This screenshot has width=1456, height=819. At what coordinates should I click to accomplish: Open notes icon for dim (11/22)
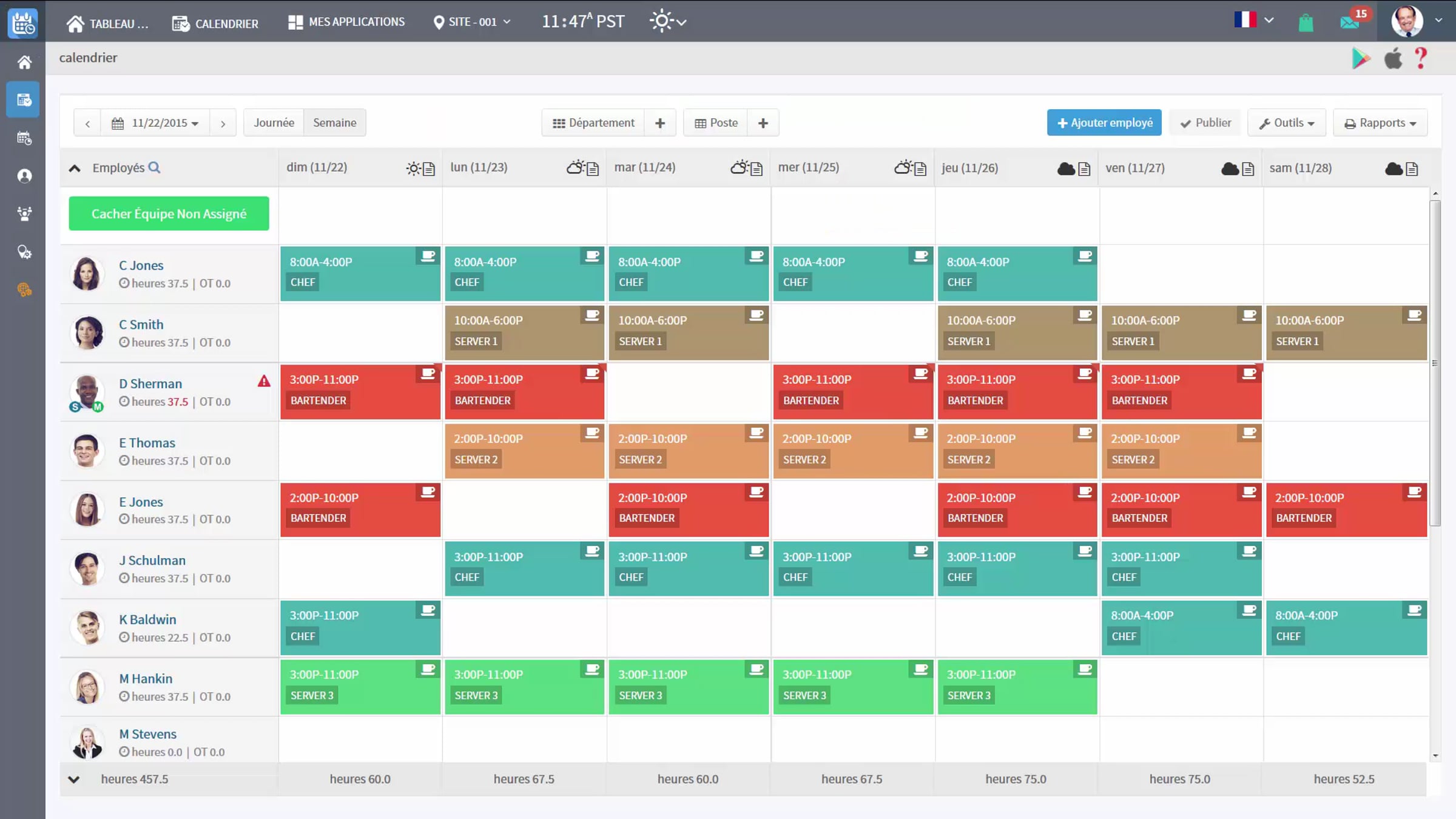pyautogui.click(x=429, y=169)
